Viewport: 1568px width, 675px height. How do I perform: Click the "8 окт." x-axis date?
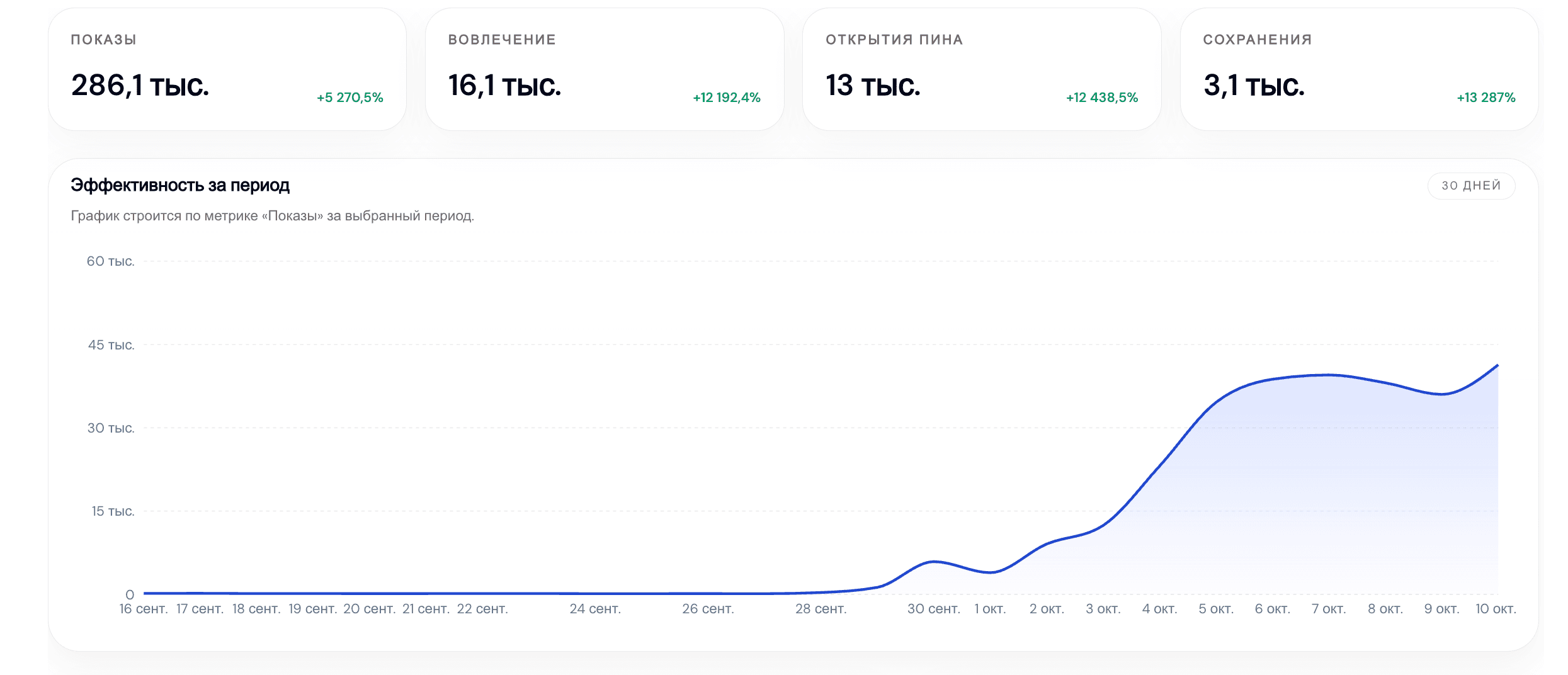[x=1385, y=609]
